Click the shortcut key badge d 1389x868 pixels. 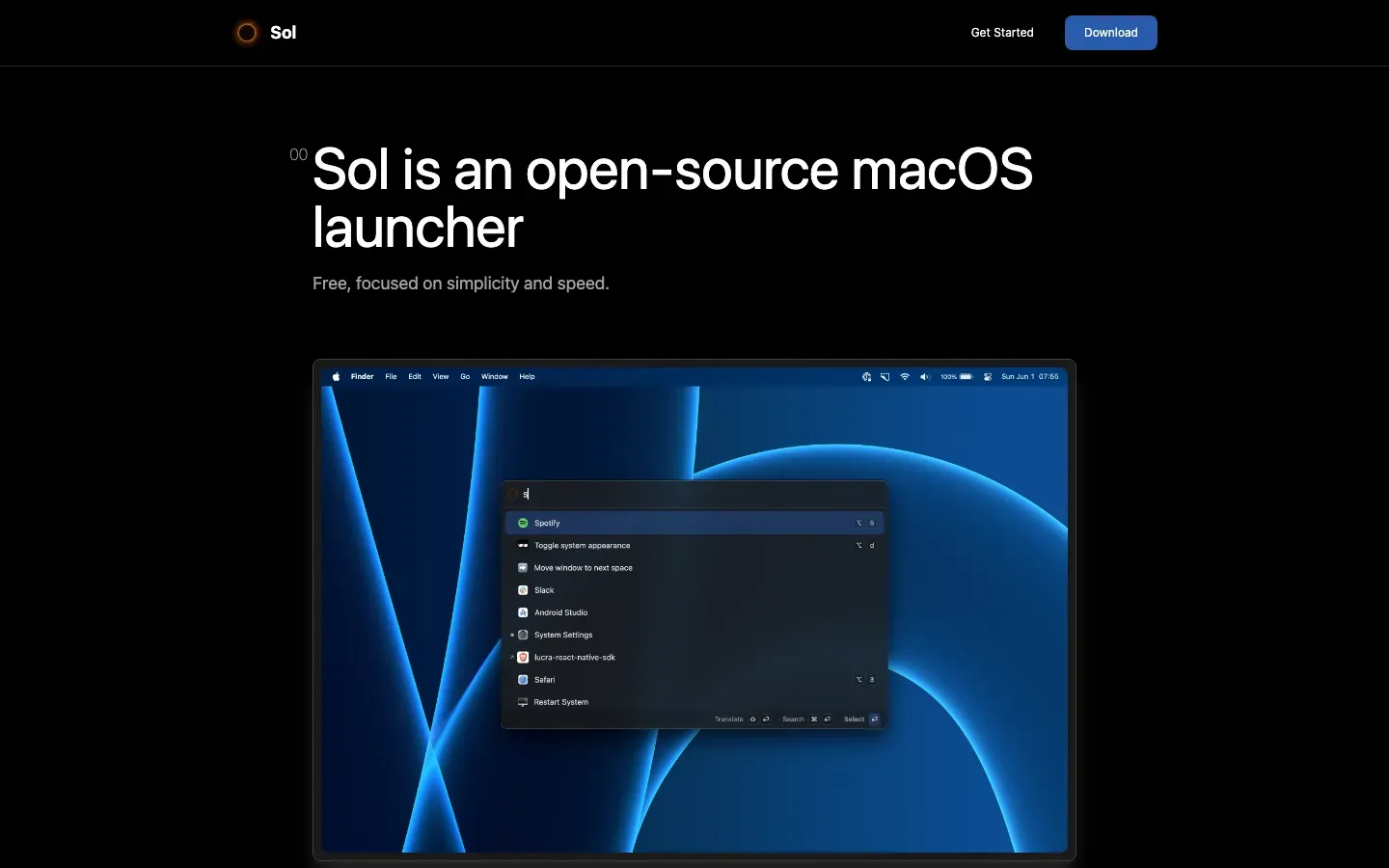tap(872, 546)
